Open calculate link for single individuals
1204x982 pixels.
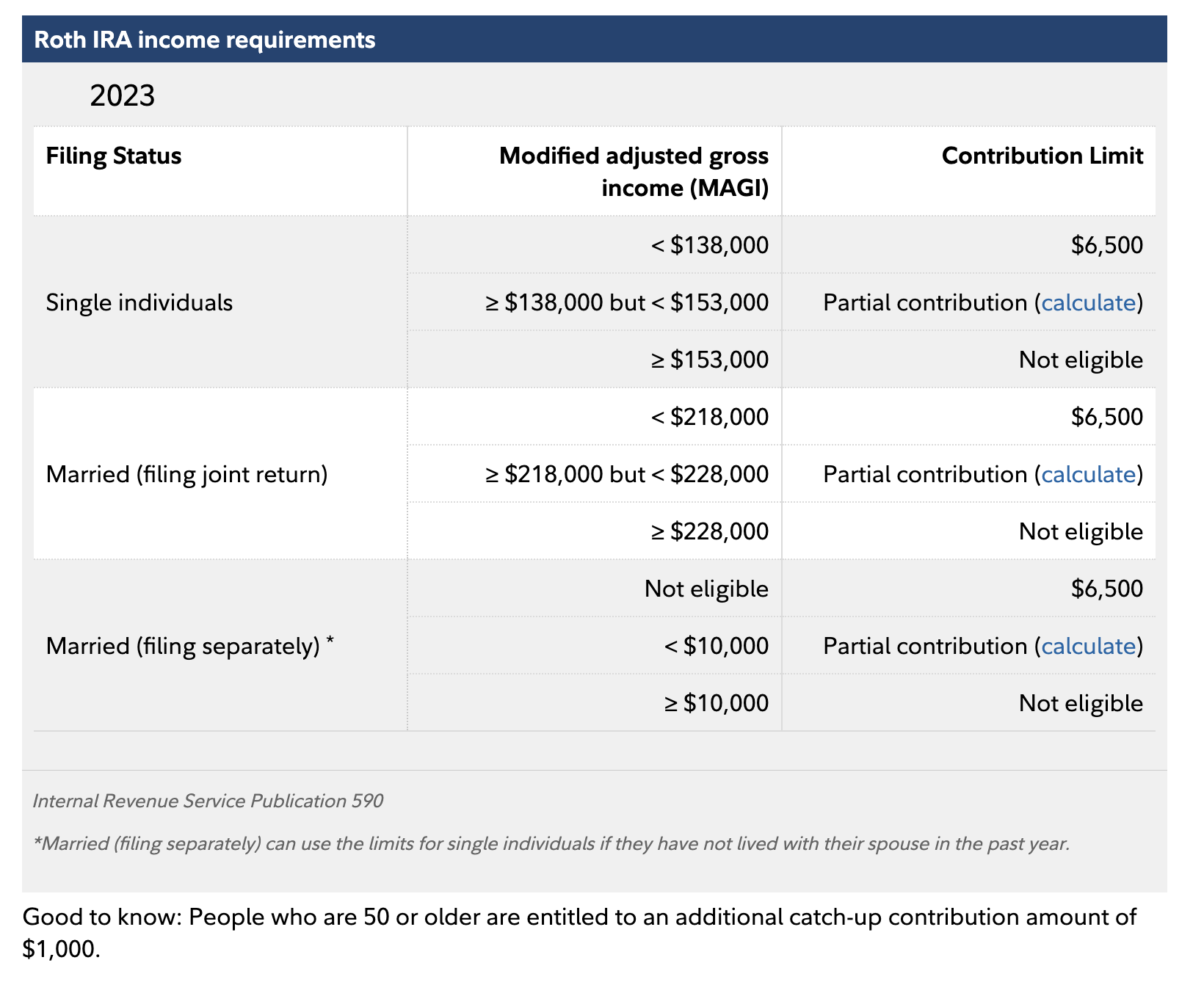(x=1088, y=302)
